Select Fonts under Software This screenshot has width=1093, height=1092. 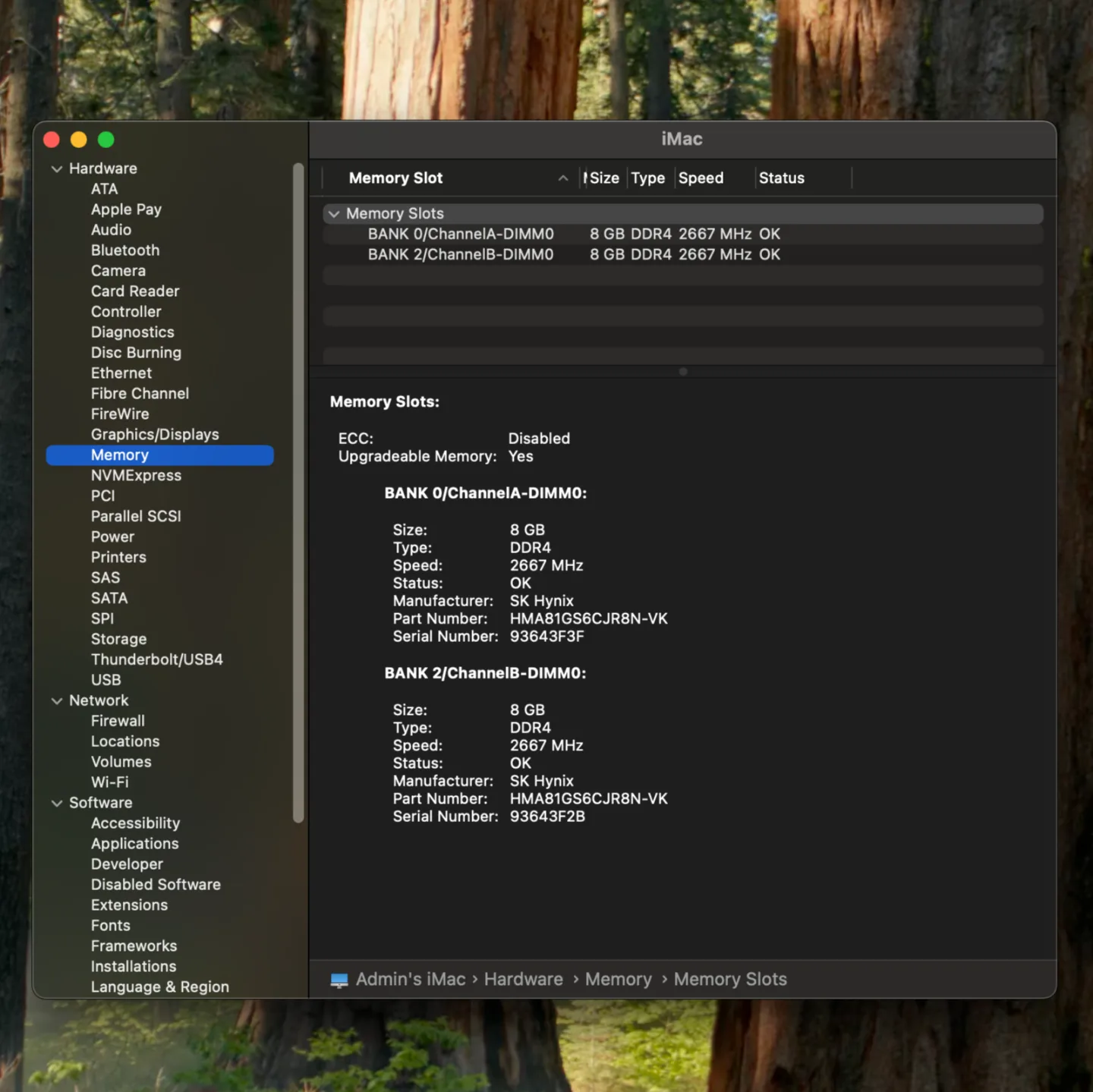pos(110,925)
